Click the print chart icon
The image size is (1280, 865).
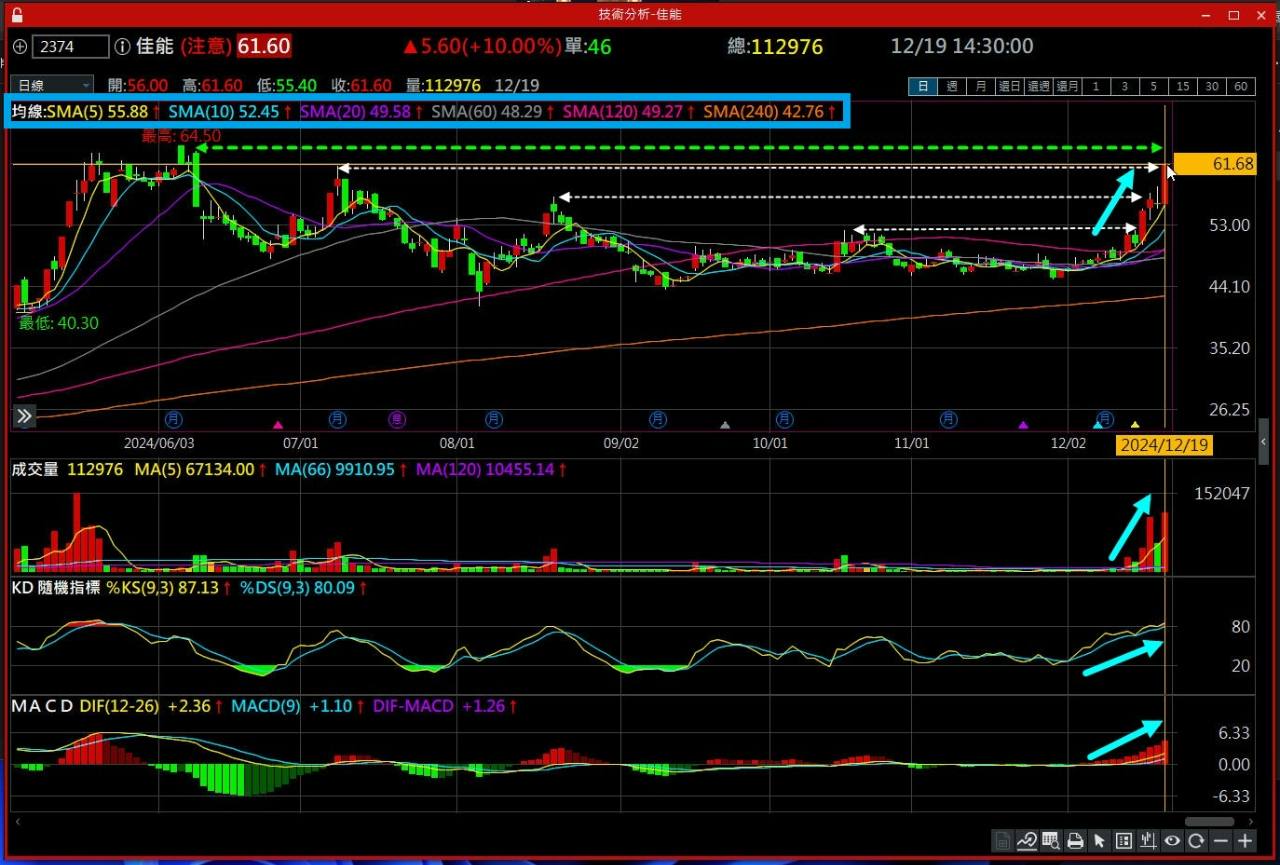tap(1075, 841)
